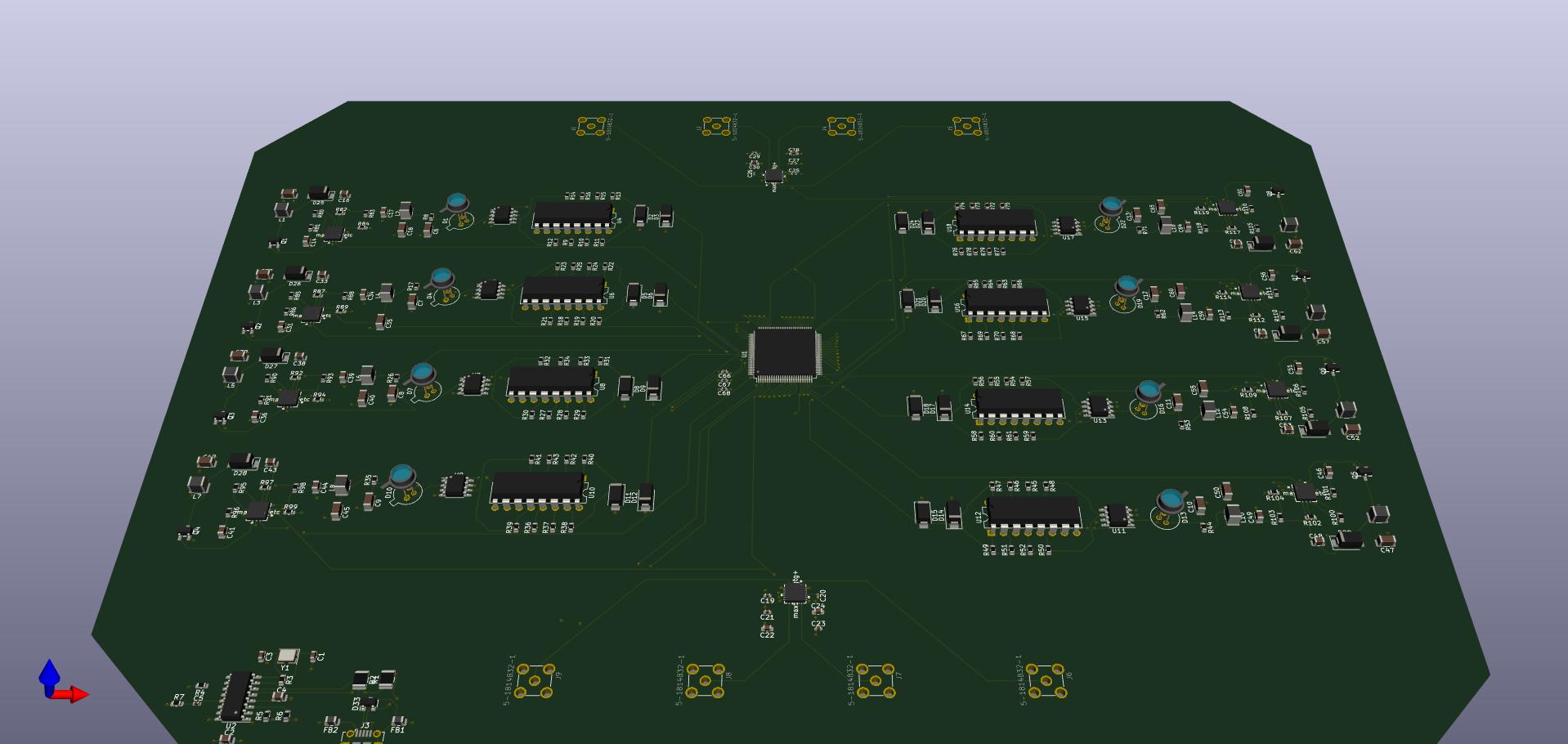Click the diode D26
This screenshot has width=1568, height=744.
296,273
